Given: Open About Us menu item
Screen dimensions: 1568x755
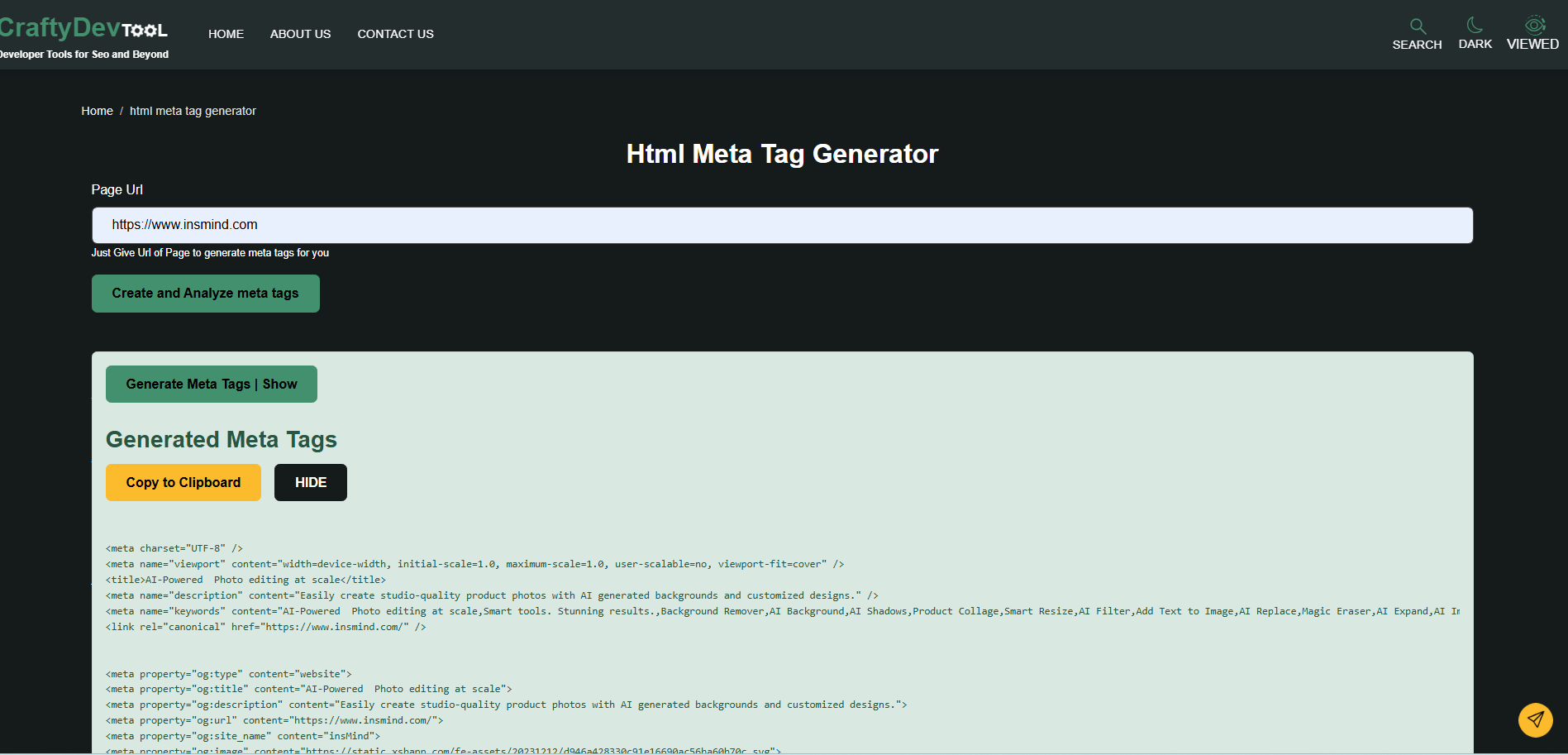Looking at the screenshot, I should (300, 34).
